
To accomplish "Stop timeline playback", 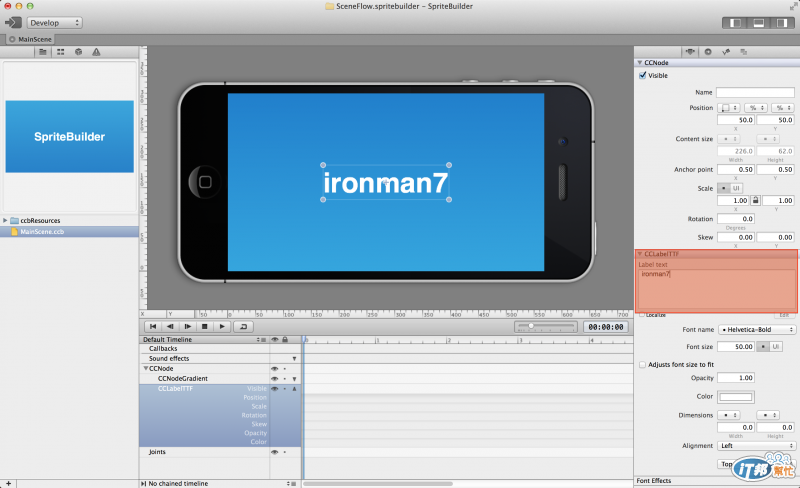I will [x=205, y=327].
